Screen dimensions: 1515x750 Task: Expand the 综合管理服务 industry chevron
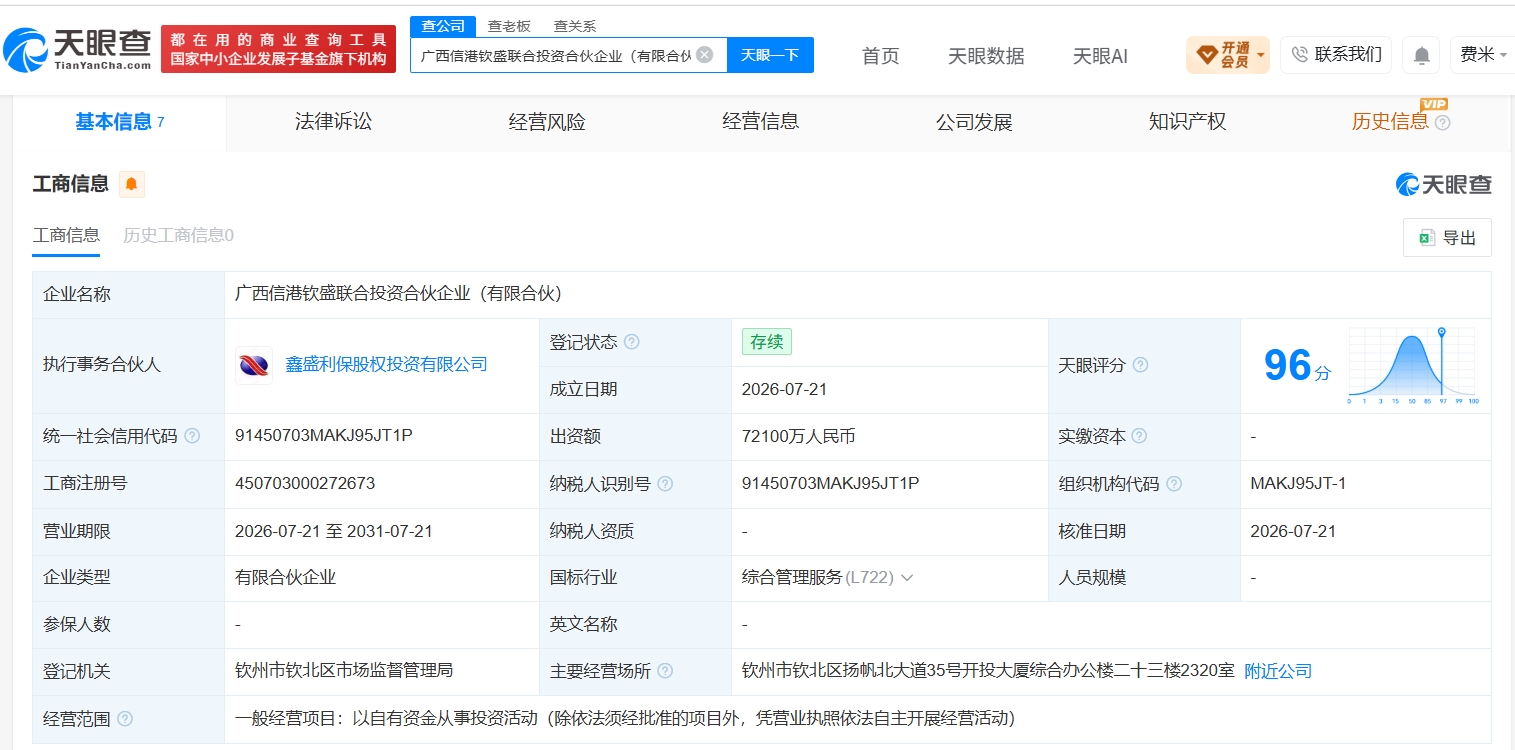[x=907, y=578]
